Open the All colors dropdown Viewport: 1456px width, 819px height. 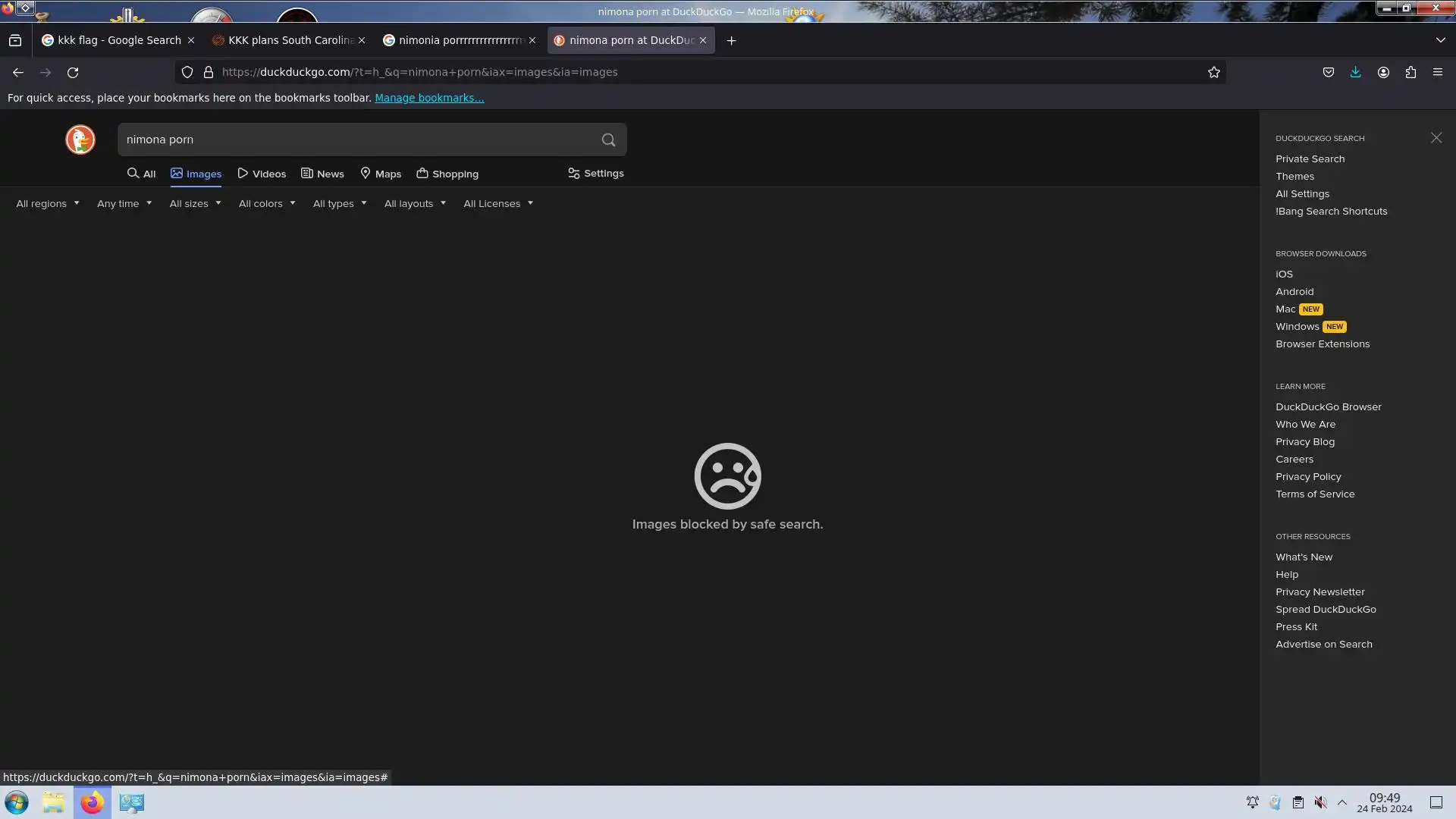coord(266,203)
